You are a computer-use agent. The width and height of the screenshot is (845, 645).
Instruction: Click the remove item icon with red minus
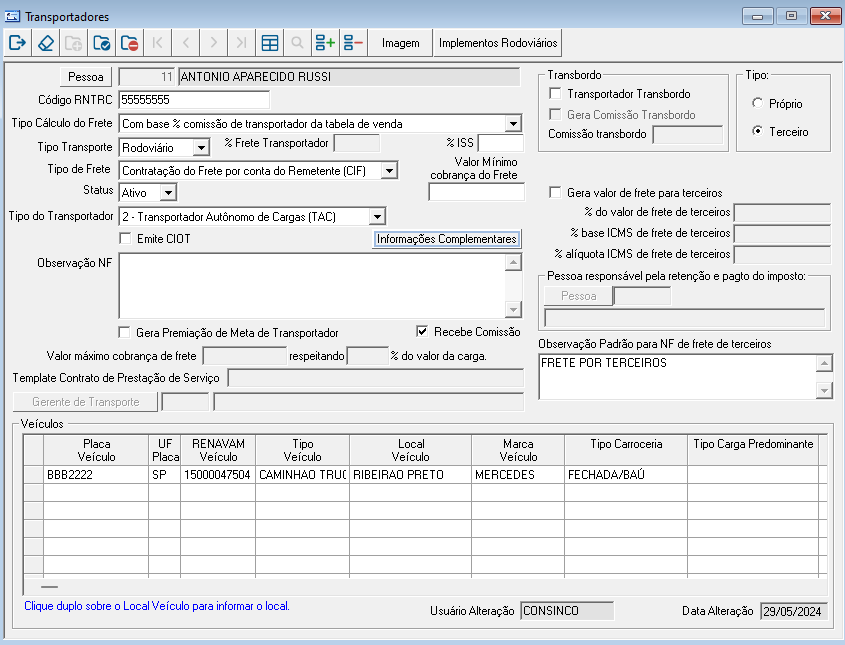click(x=352, y=42)
